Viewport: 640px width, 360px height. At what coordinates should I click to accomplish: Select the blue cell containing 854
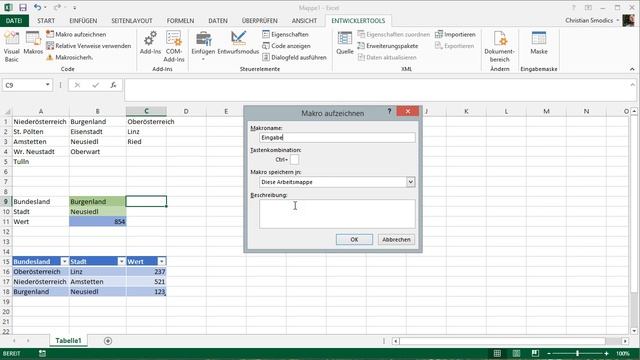(98, 222)
